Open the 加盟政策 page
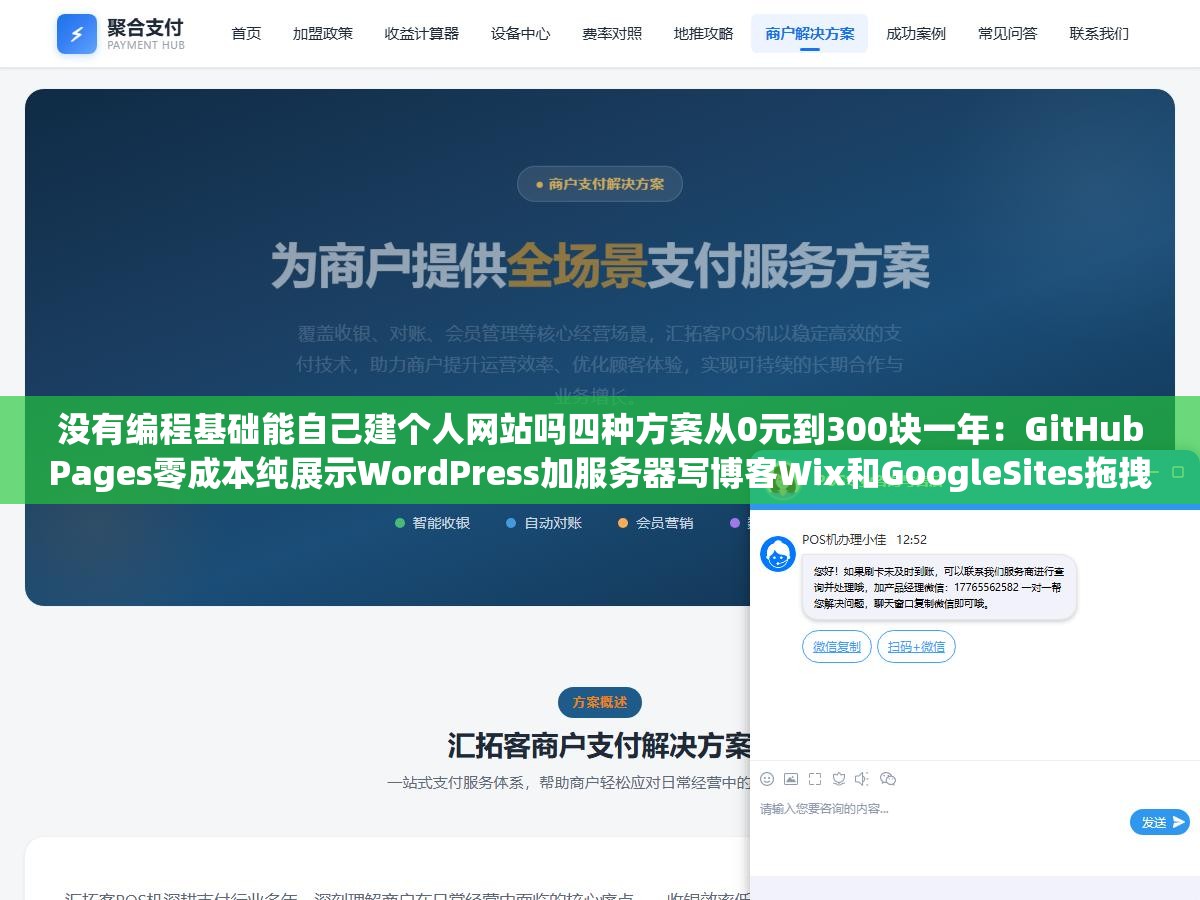Viewport: 1200px width, 900px height. click(x=323, y=34)
